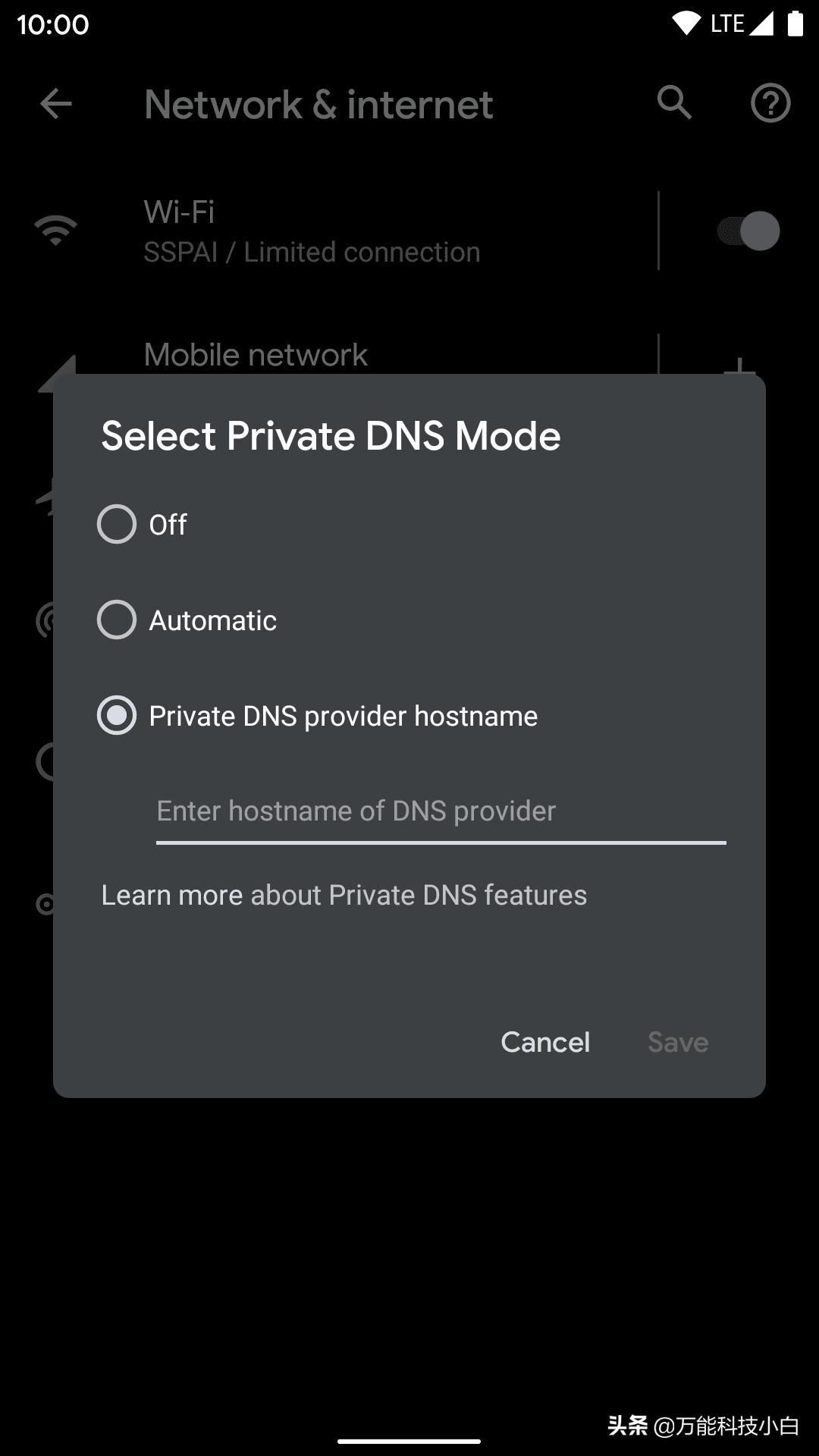
Task: Tap the back arrow icon
Action: [x=56, y=104]
